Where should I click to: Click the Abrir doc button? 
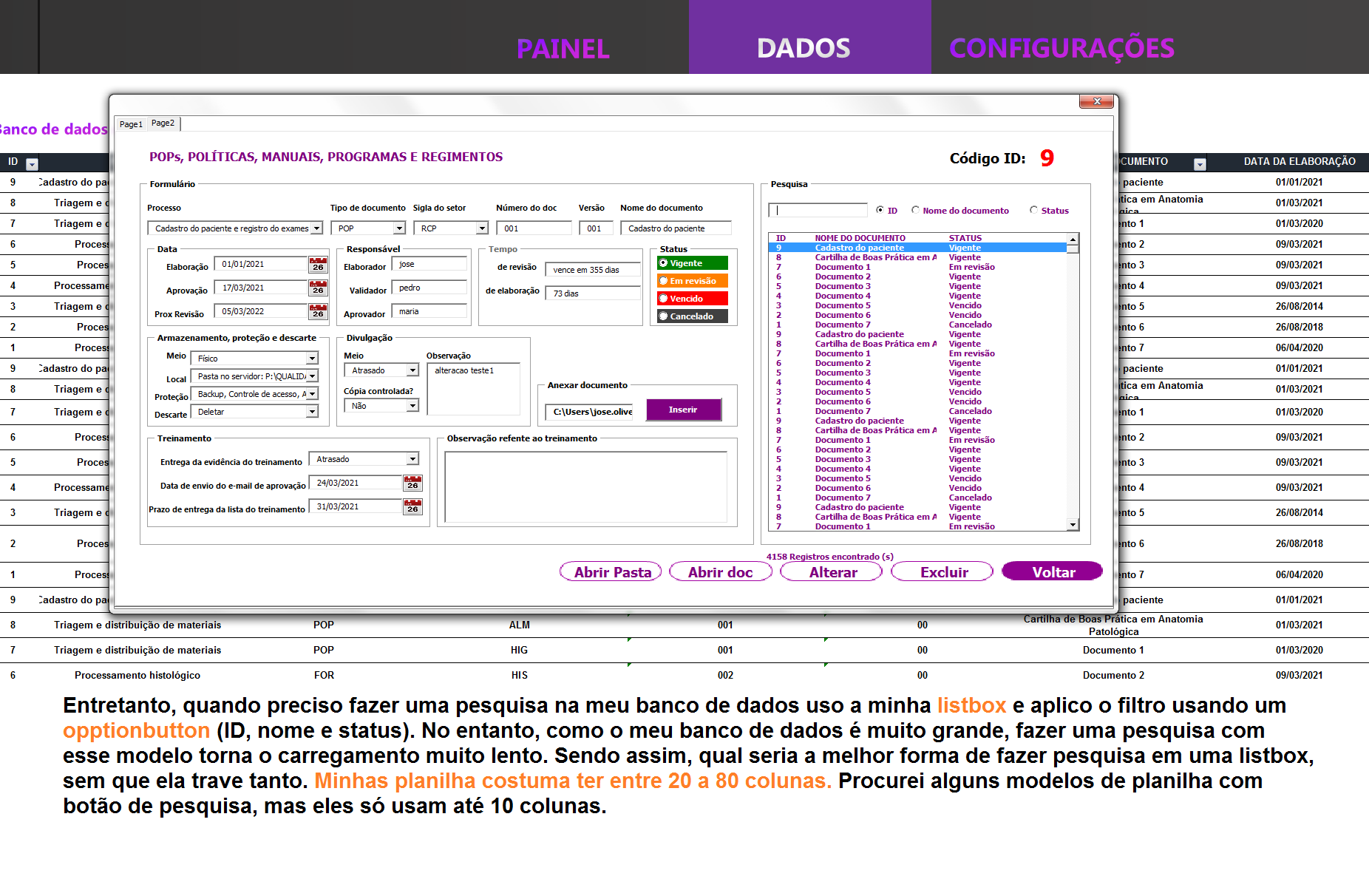tap(721, 571)
